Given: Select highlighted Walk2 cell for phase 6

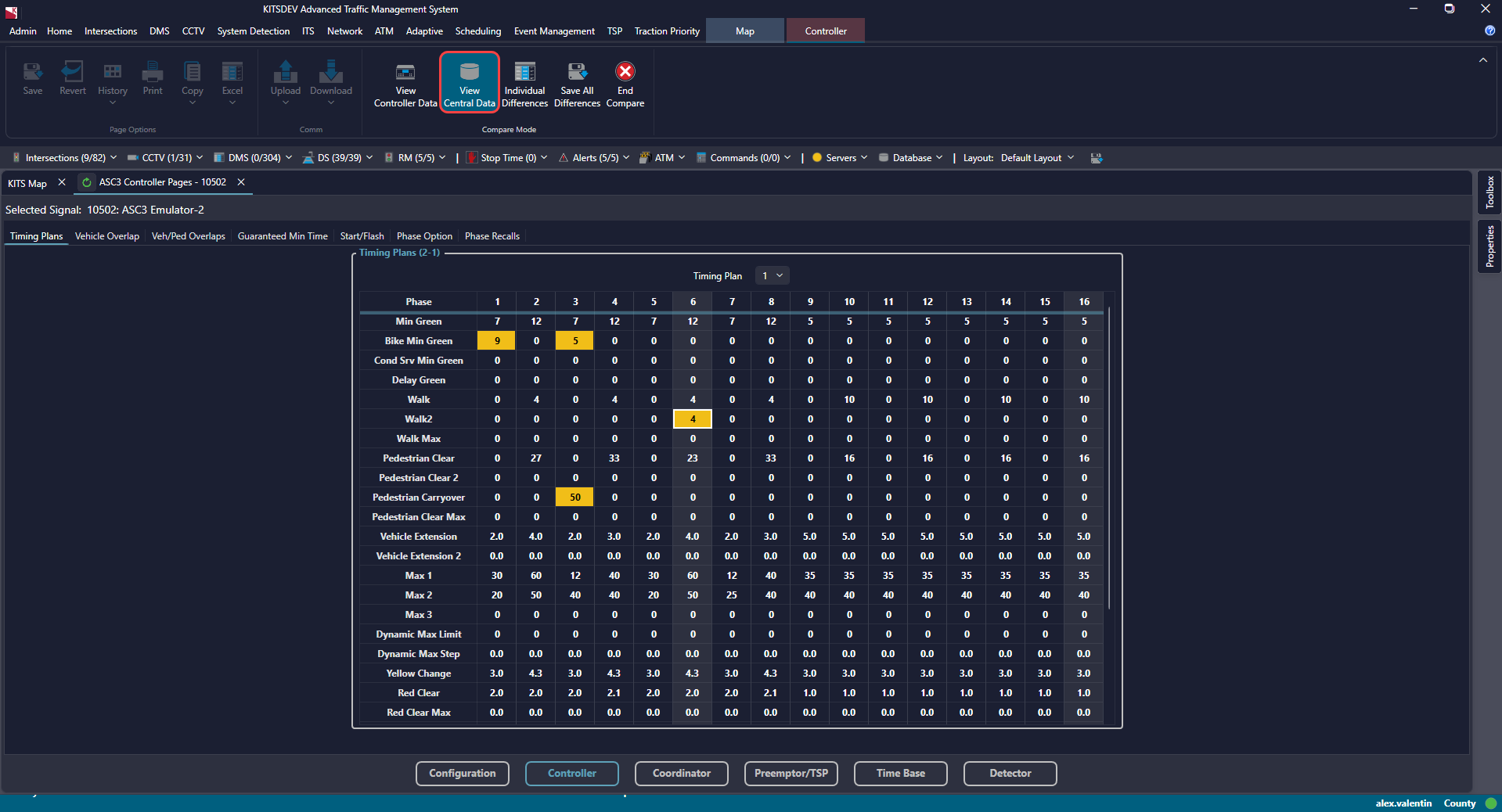Looking at the screenshot, I should click(x=693, y=419).
